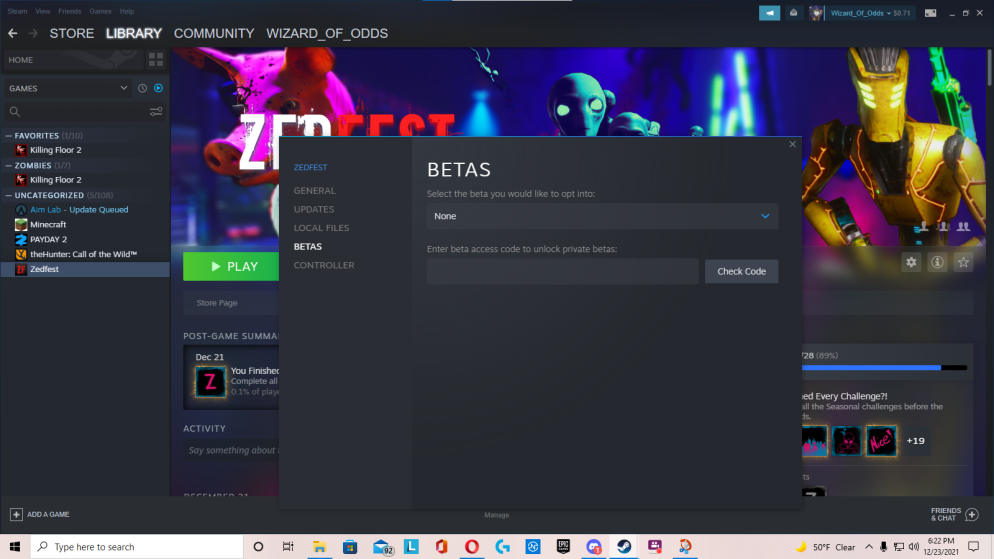Open the Help menu
Viewport: 994px width, 559px height.
coord(127,11)
